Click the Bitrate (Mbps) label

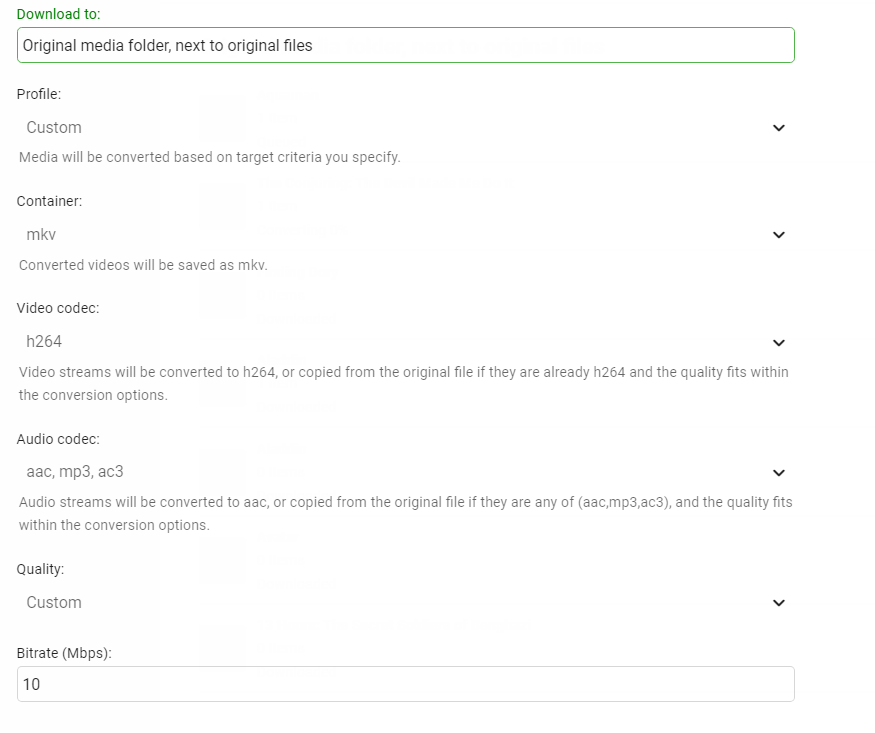64,653
